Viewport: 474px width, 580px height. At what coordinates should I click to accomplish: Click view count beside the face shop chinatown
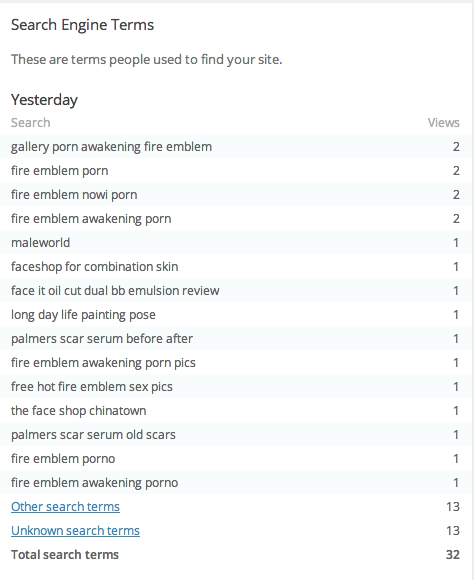point(456,411)
